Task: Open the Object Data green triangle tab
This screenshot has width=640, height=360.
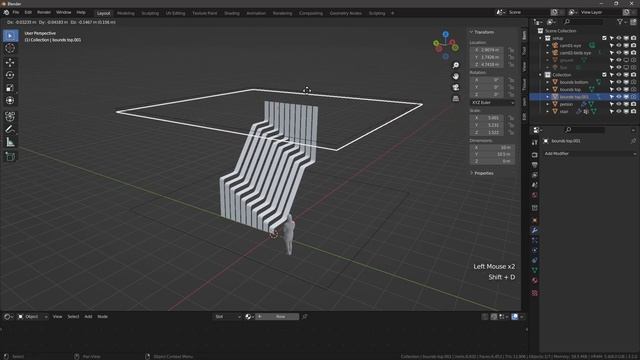Action: point(535,270)
